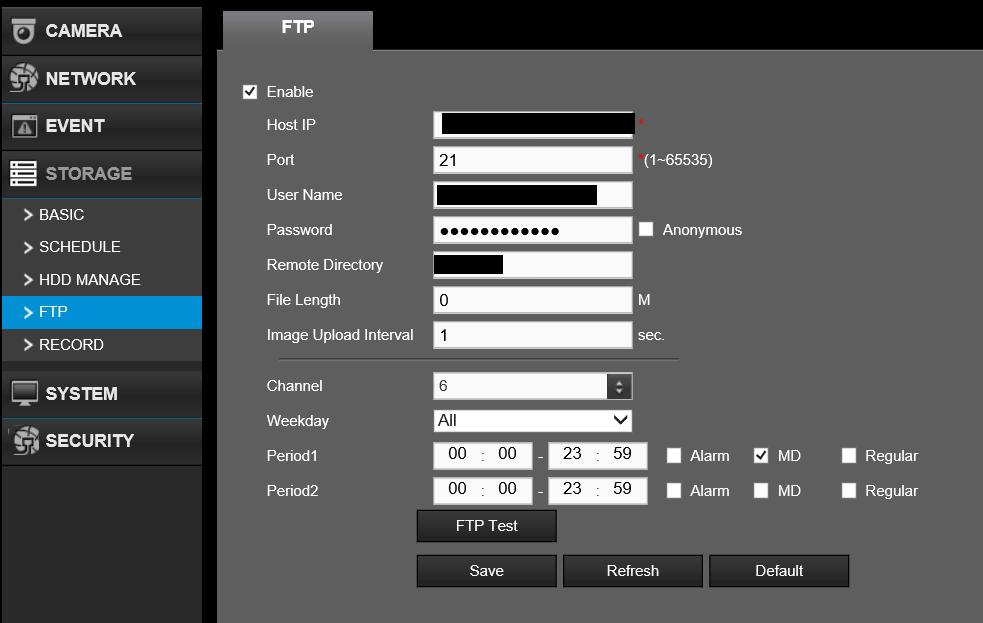Click the Password input field
983x623 pixels.
click(x=532, y=230)
